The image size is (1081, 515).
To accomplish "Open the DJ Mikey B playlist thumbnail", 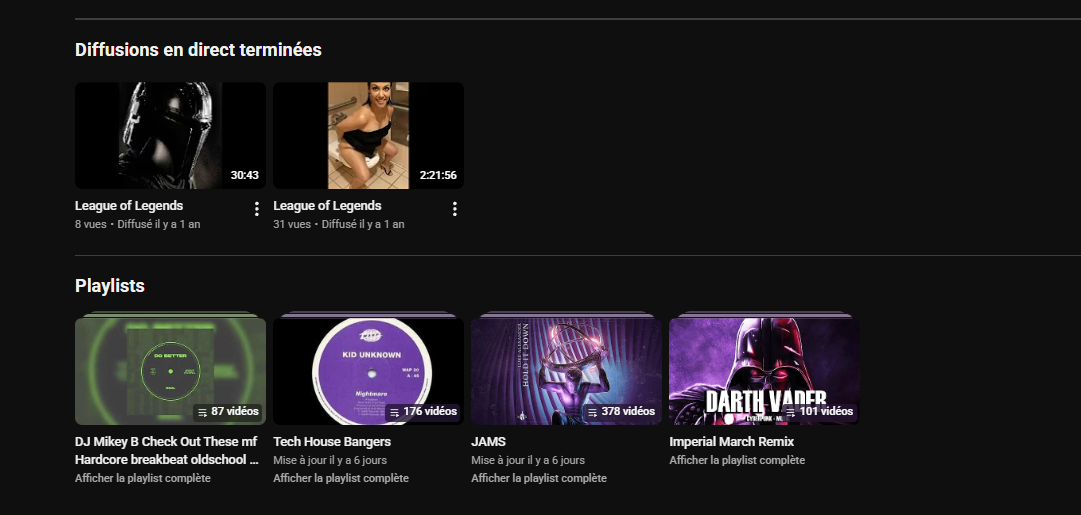I will (170, 371).
